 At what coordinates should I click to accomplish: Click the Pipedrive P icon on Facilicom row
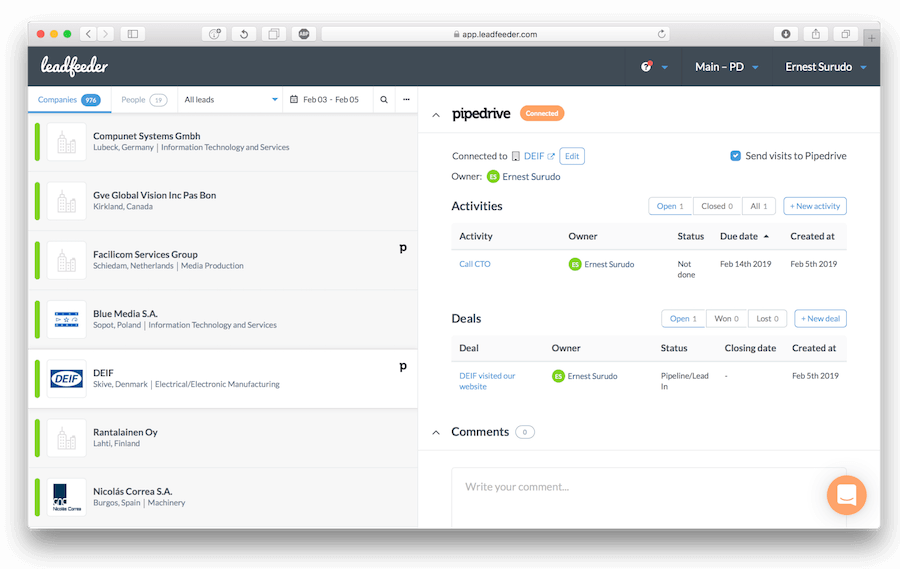(x=403, y=248)
